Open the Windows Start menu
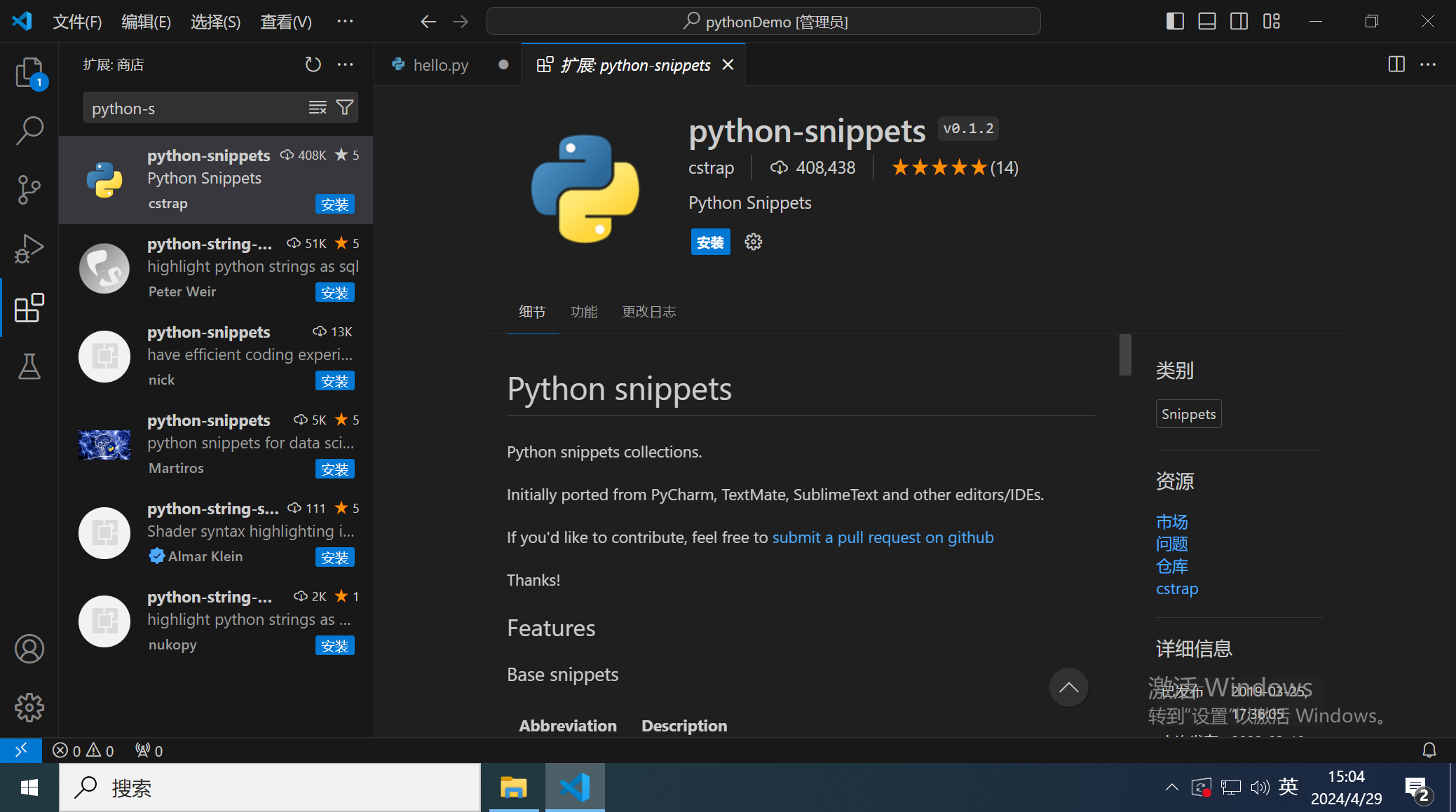Screen dimensions: 1456x812 click(29, 788)
